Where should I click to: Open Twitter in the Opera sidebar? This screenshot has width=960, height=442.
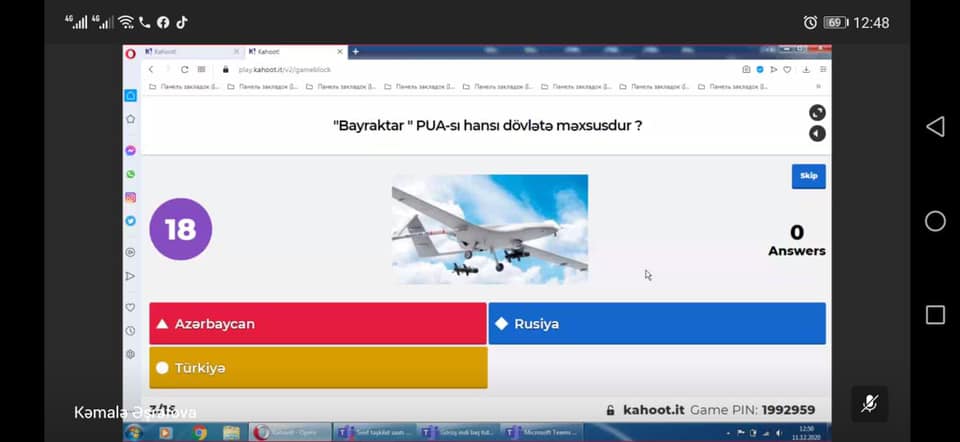coord(130,221)
